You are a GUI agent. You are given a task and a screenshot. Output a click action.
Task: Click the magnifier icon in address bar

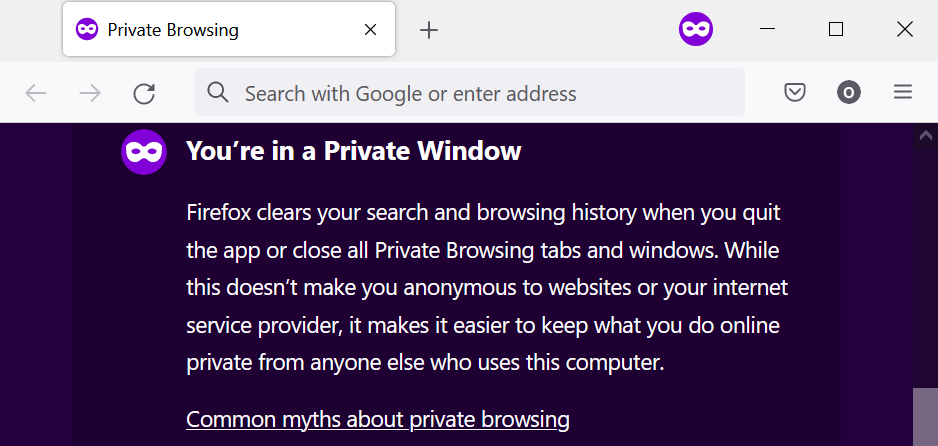tap(218, 93)
